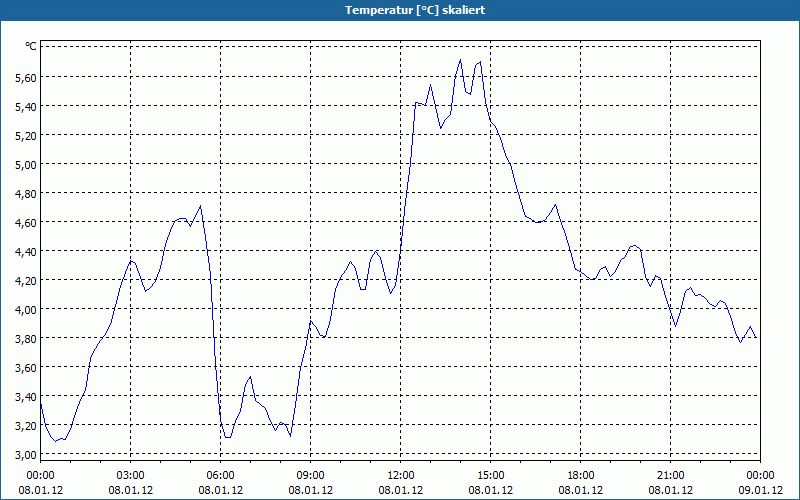Click the 18:00 time label
The height and width of the screenshot is (500, 800).
point(581,476)
